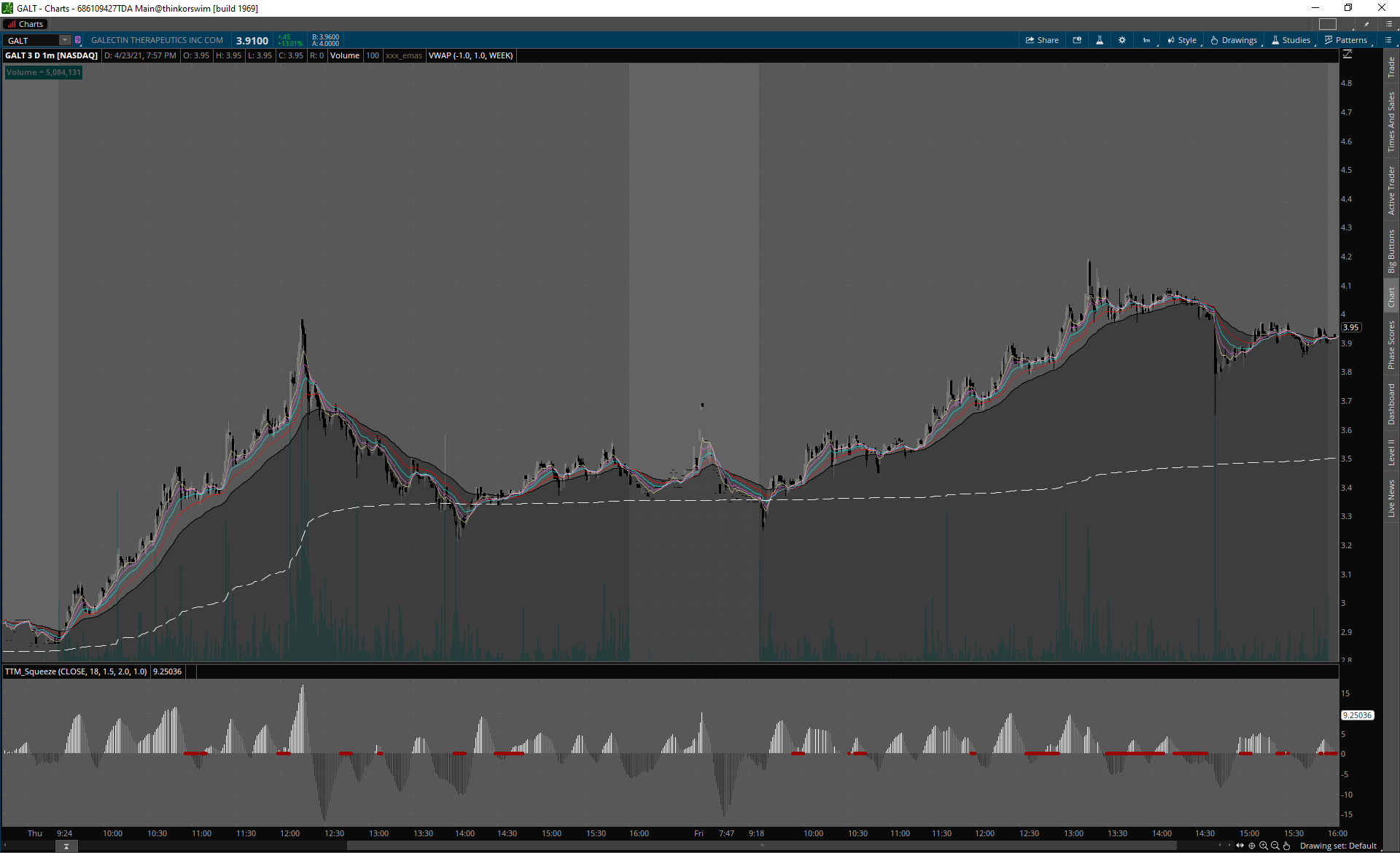This screenshot has height=853, width=1400.
Task: Select the 1m timeframe button
Action: 1146,40
